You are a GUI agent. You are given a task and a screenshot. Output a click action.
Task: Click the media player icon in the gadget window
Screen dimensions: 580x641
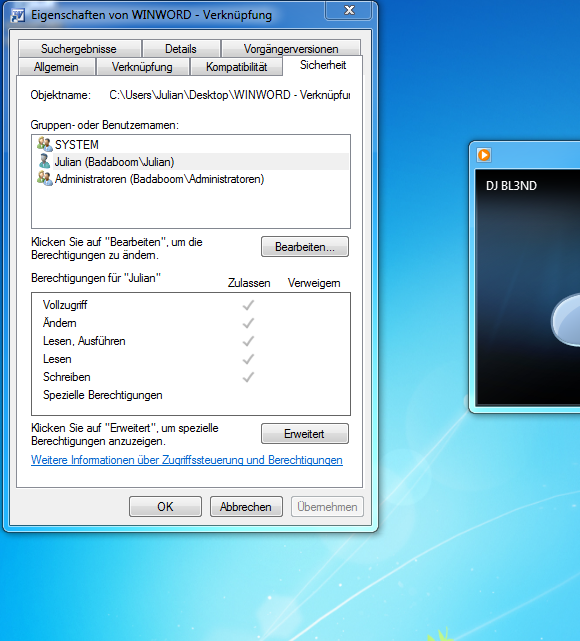484,155
